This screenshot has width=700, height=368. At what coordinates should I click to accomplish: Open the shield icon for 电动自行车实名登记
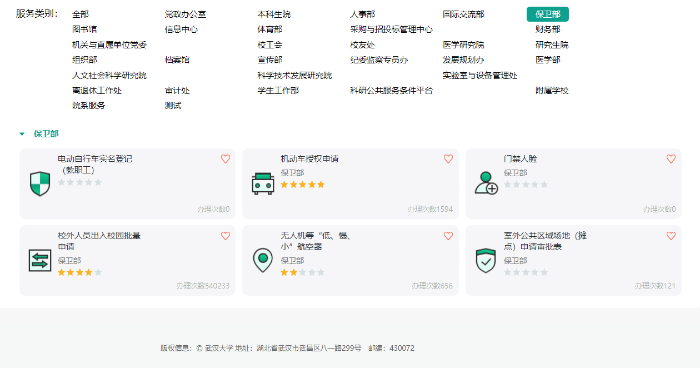[40, 184]
